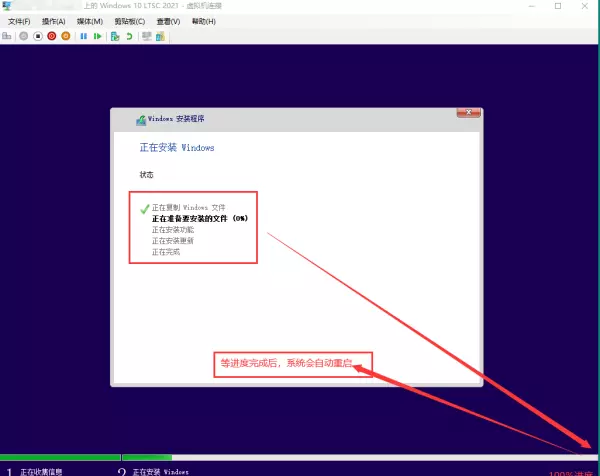600x476 pixels.
Task: Save VM state with the orange icon
Action: coord(66,36)
